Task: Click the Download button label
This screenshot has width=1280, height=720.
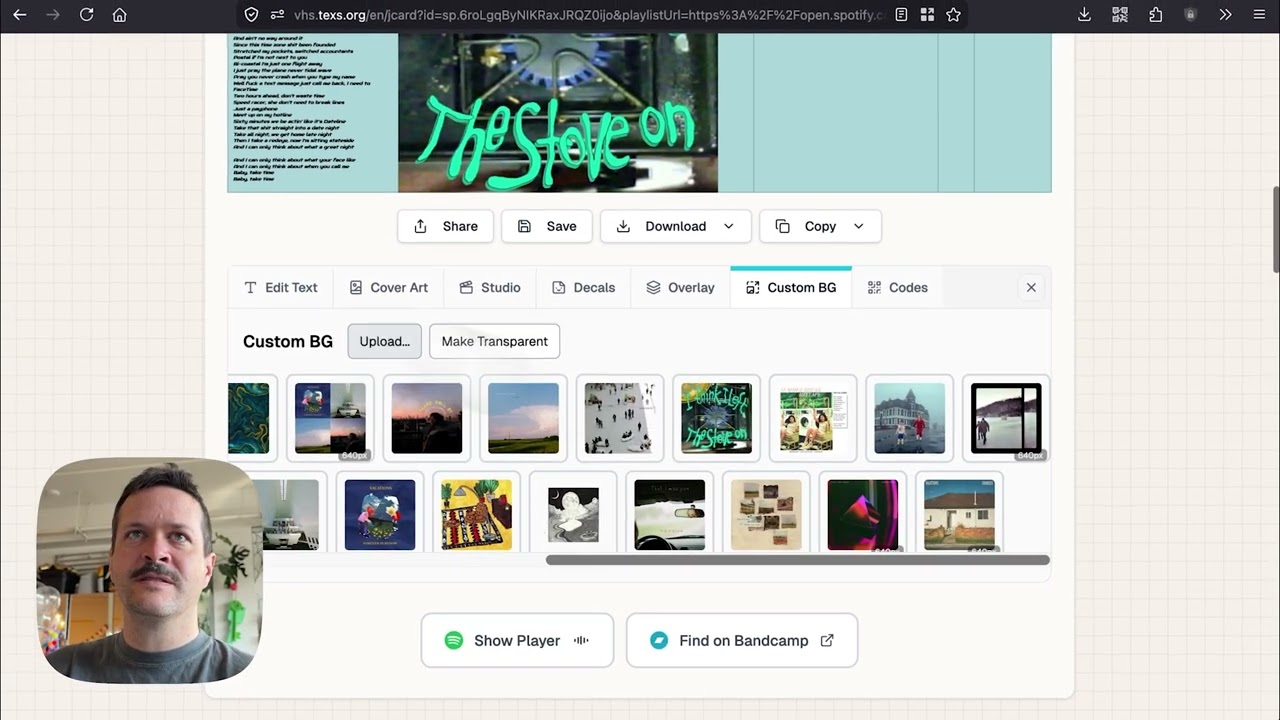Action: tap(675, 226)
